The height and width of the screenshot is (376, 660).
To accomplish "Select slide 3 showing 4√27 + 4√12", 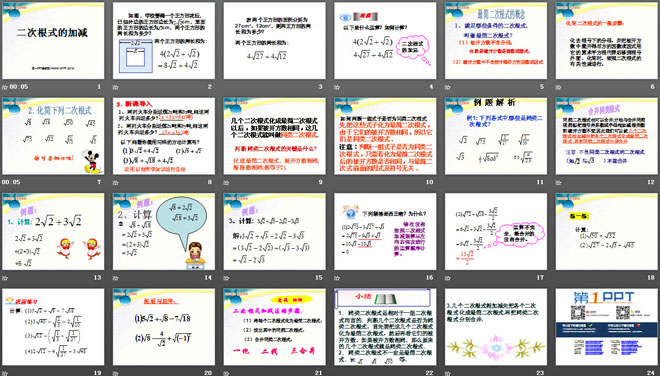I will coord(274,41).
